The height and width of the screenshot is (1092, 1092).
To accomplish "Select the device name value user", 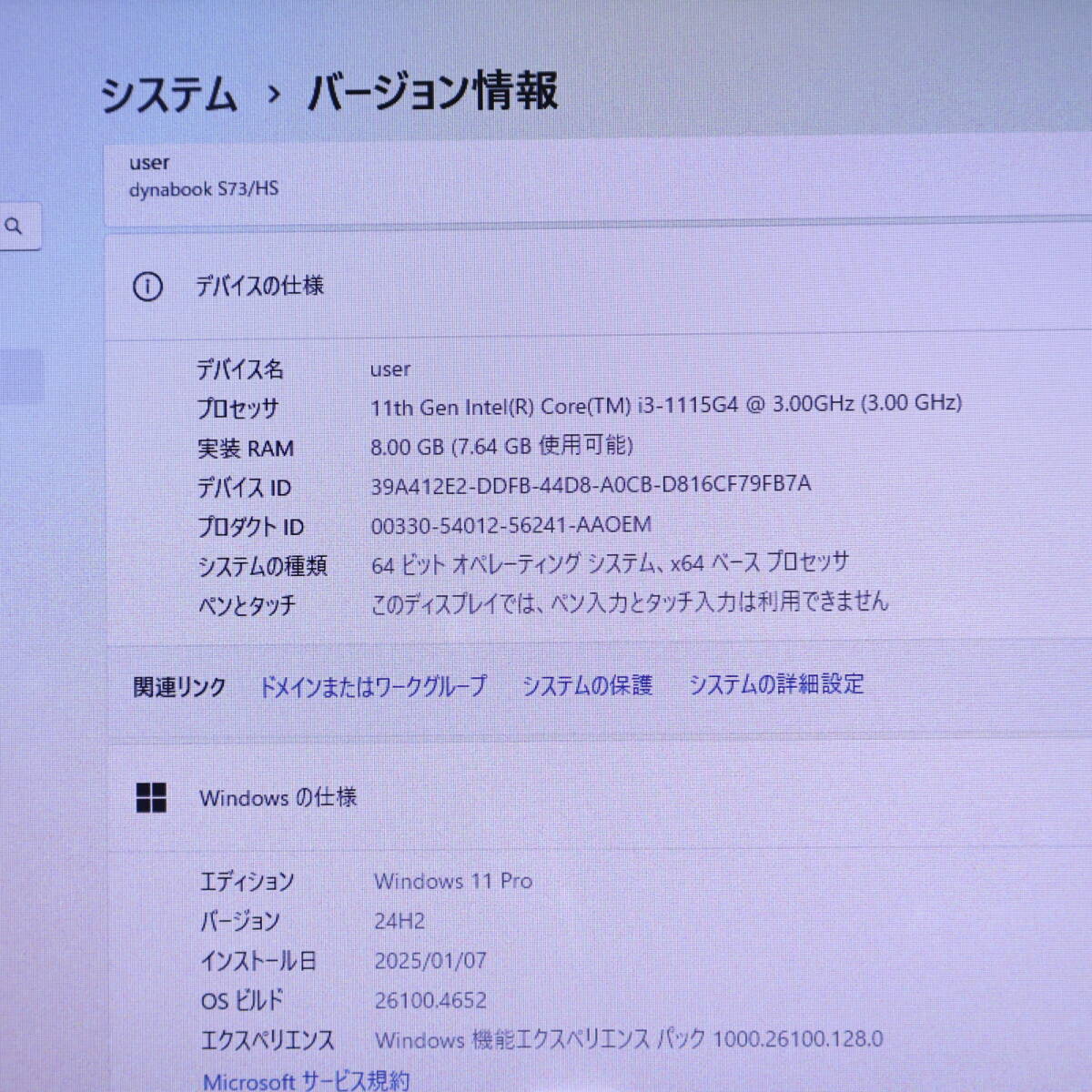I will (390, 369).
